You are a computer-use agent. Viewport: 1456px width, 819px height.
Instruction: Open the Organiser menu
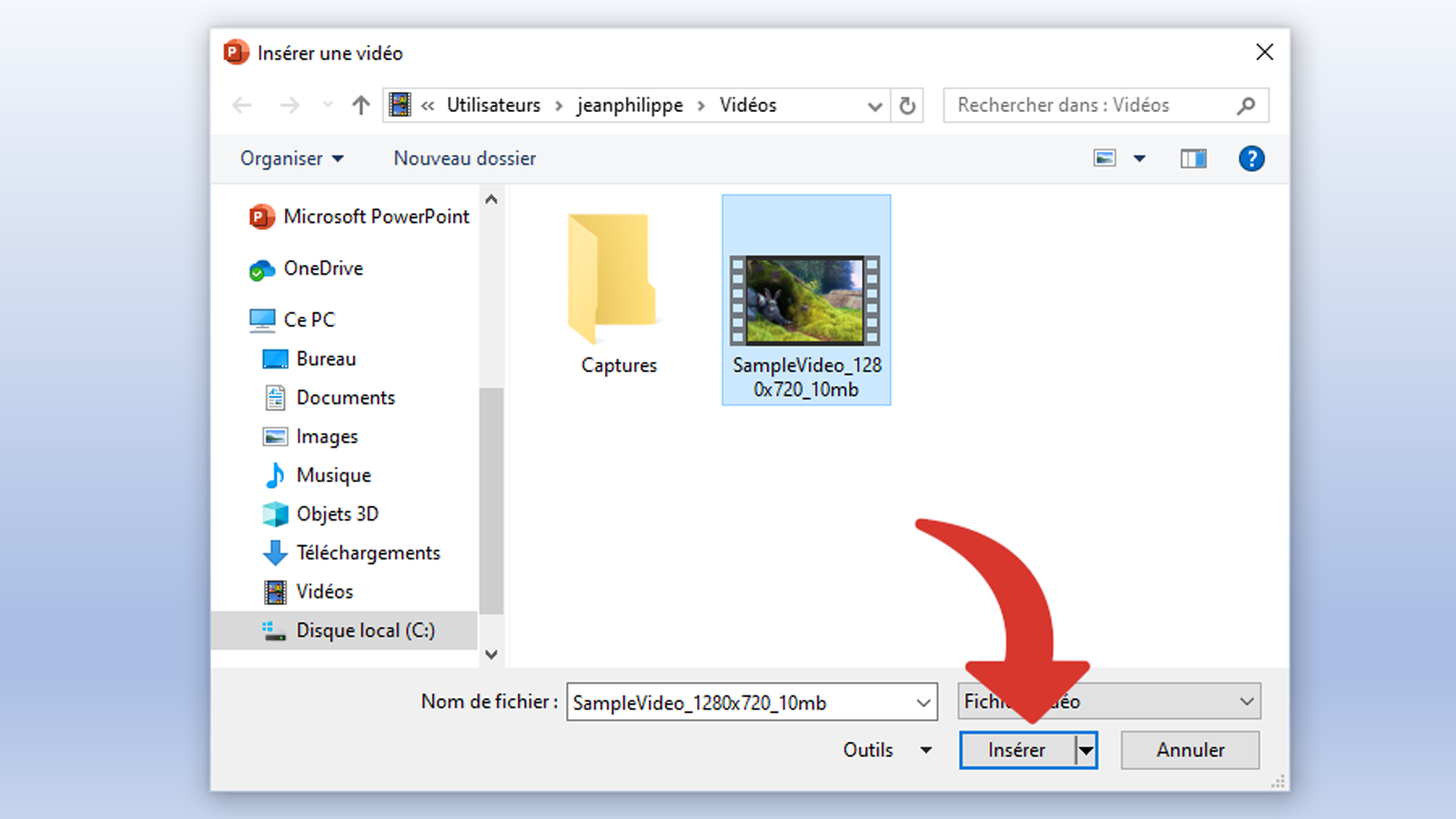pyautogui.click(x=292, y=158)
